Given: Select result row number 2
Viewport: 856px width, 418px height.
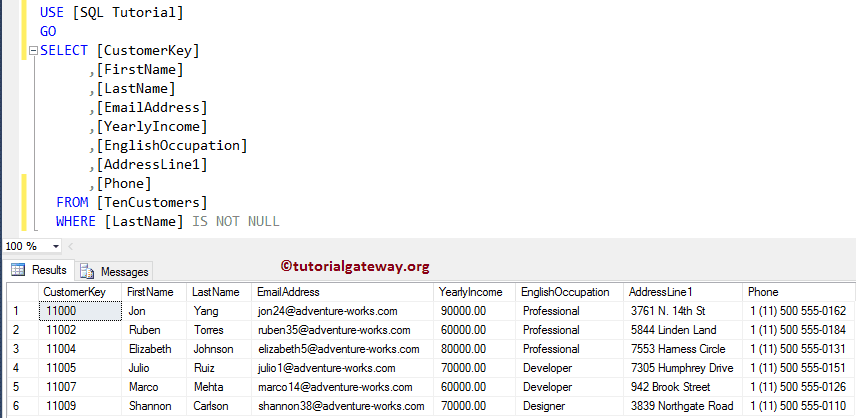Looking at the screenshot, I should point(22,330).
